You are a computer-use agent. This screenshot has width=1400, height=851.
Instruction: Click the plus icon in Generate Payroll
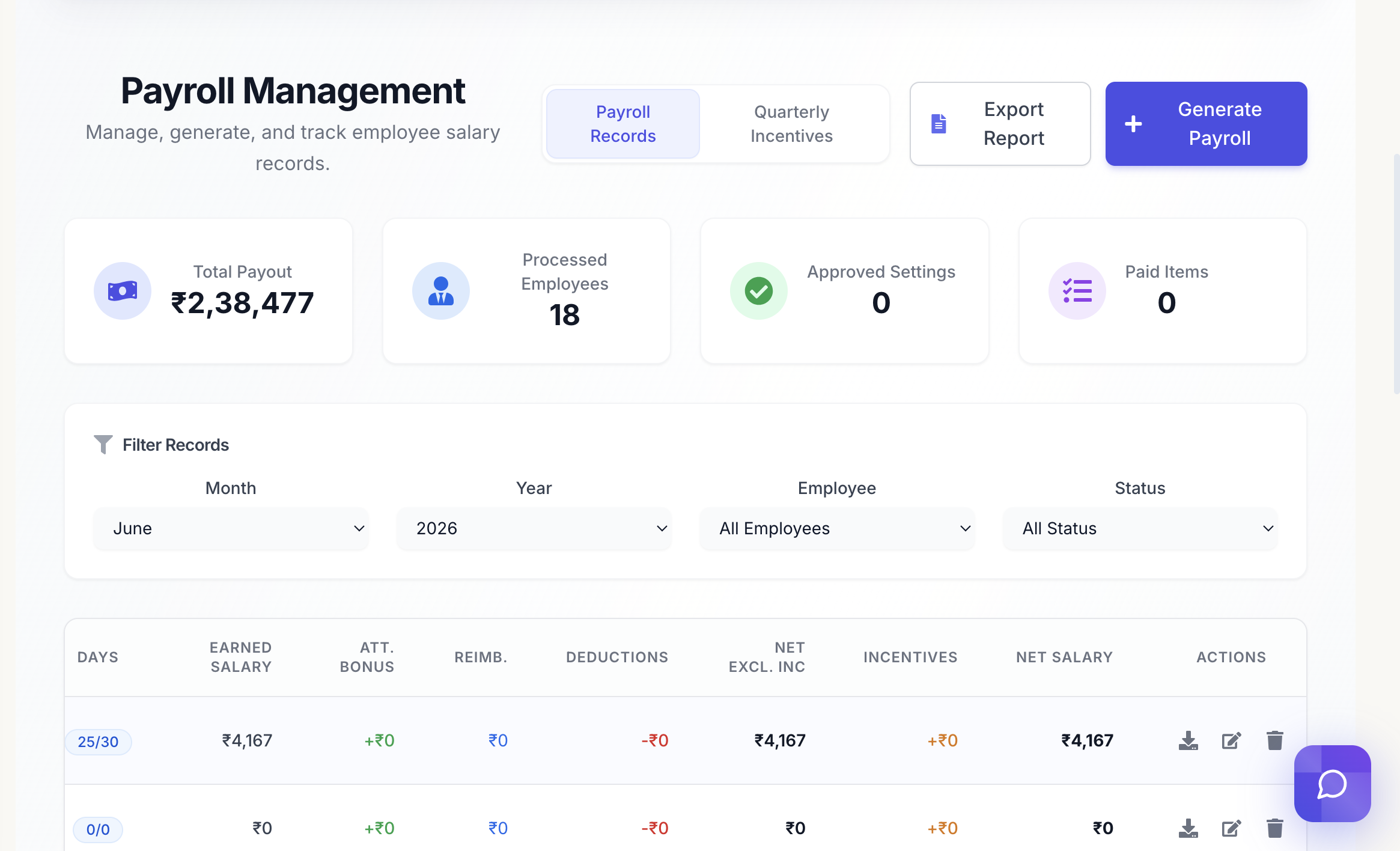point(1133,124)
